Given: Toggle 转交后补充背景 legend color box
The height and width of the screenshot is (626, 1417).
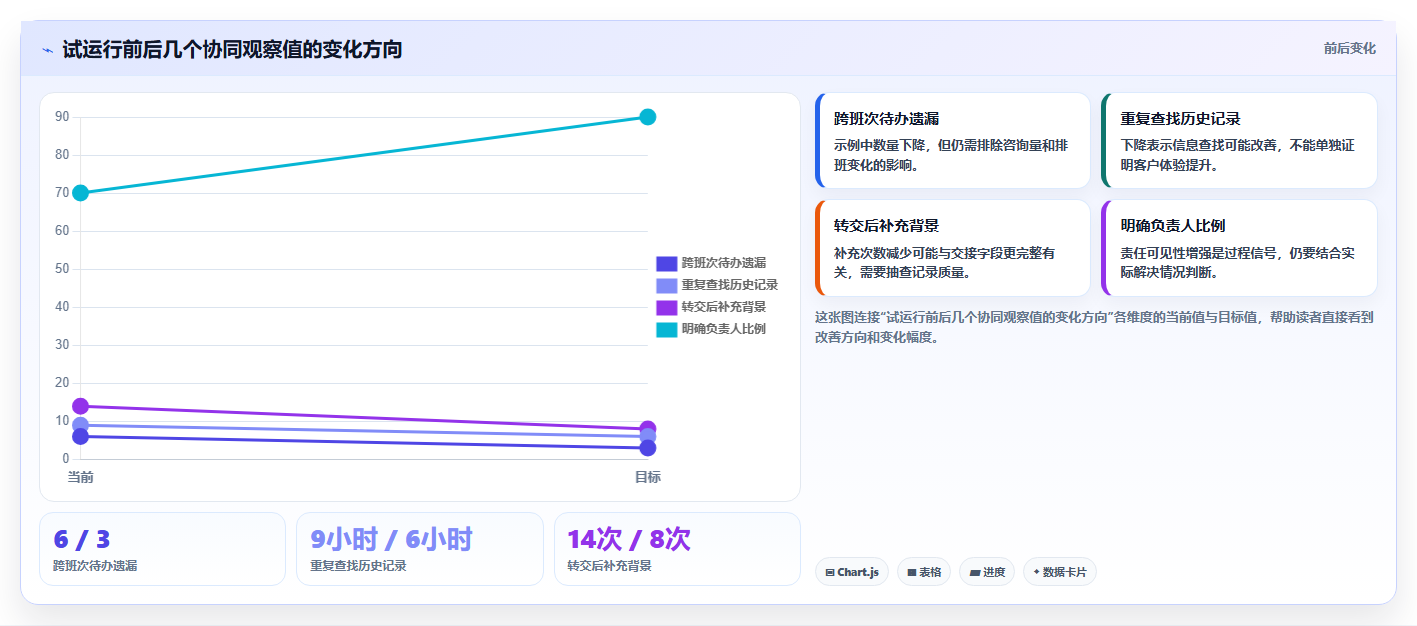Looking at the screenshot, I should [666, 307].
